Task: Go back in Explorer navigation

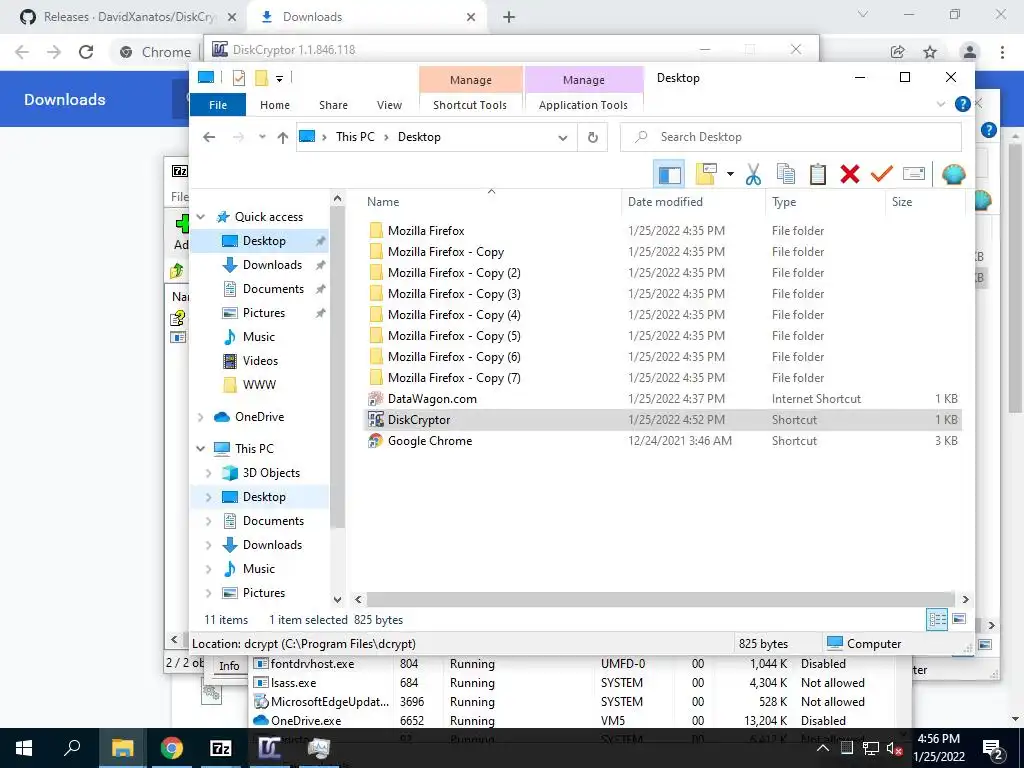Action: [x=209, y=137]
